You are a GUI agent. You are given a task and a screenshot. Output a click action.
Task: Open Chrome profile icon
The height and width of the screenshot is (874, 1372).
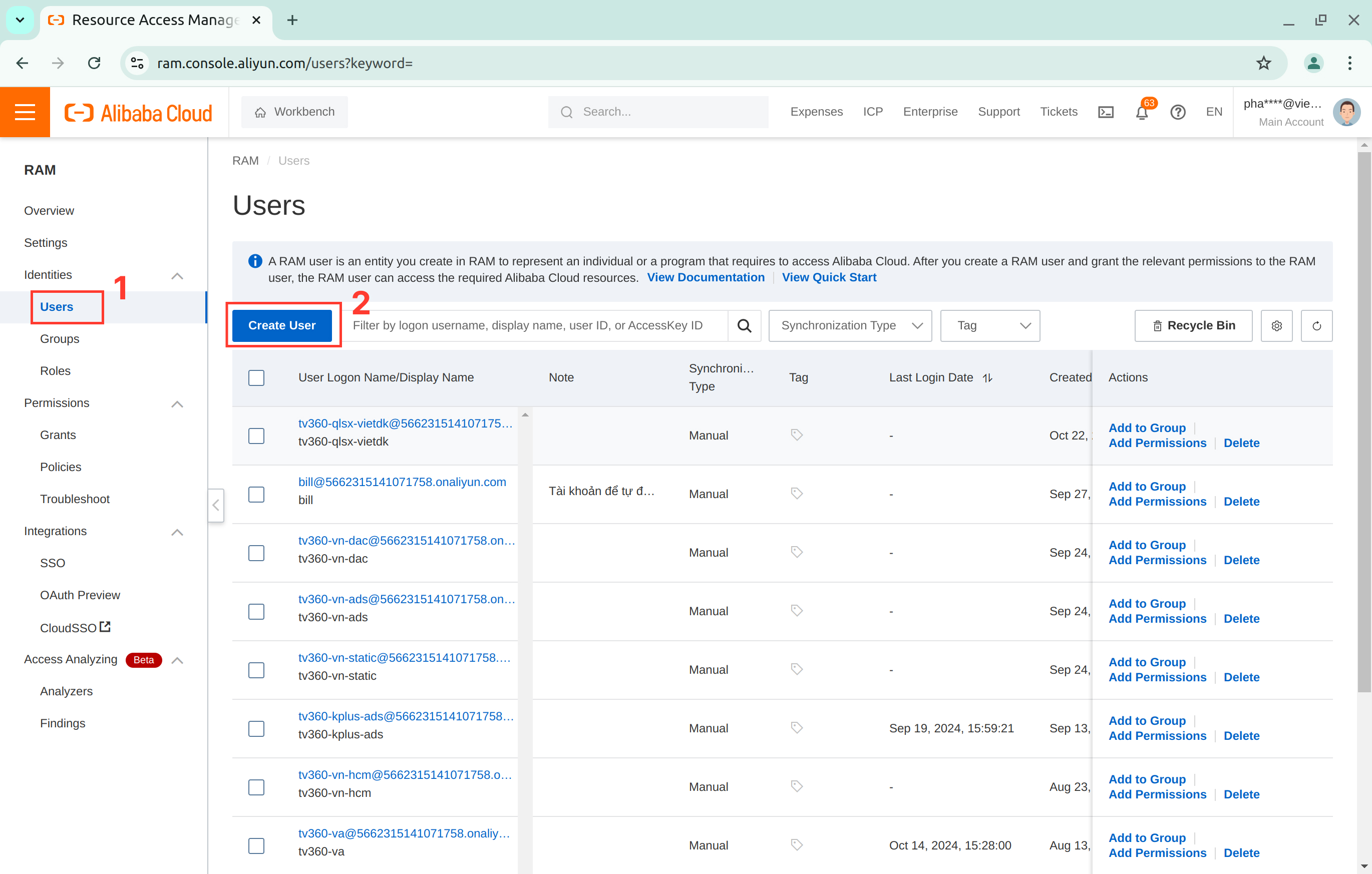pyautogui.click(x=1313, y=63)
